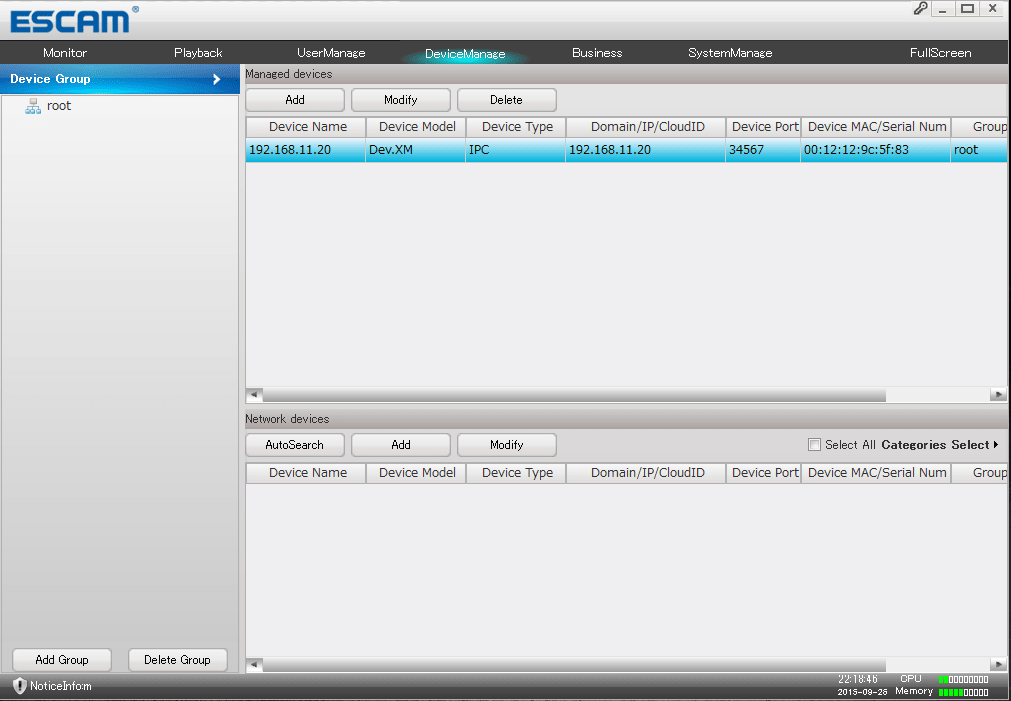This screenshot has height=701, width=1011.
Task: Delete the selected managed device
Action: (x=506, y=100)
